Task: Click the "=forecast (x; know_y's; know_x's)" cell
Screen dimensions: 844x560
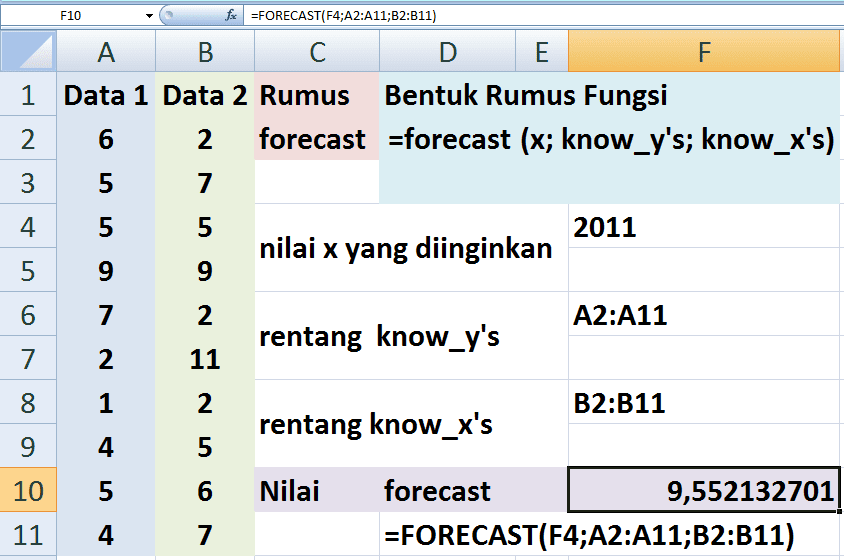Action: (610, 138)
